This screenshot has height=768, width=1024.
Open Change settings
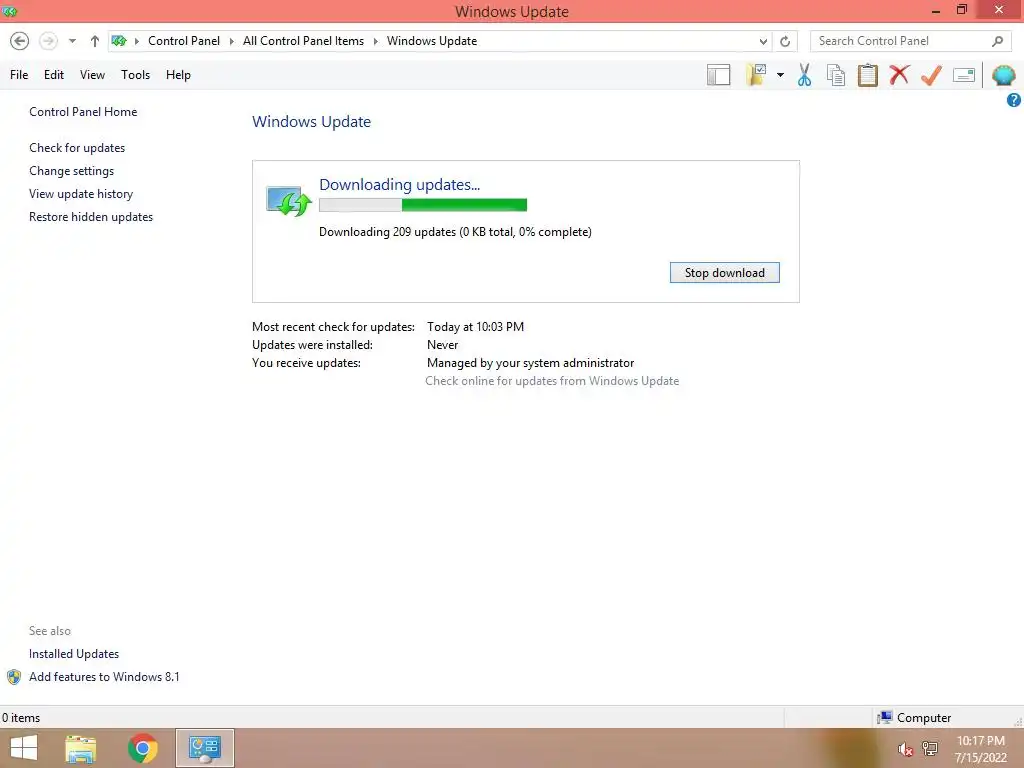click(71, 170)
